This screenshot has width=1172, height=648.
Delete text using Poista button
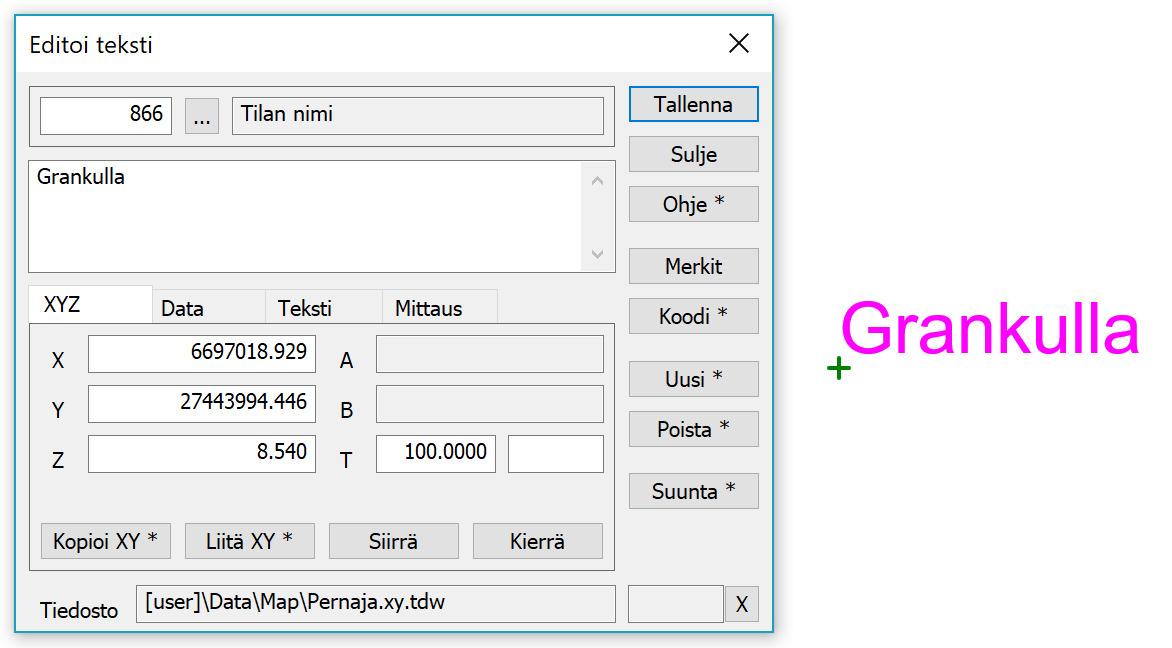click(x=693, y=429)
